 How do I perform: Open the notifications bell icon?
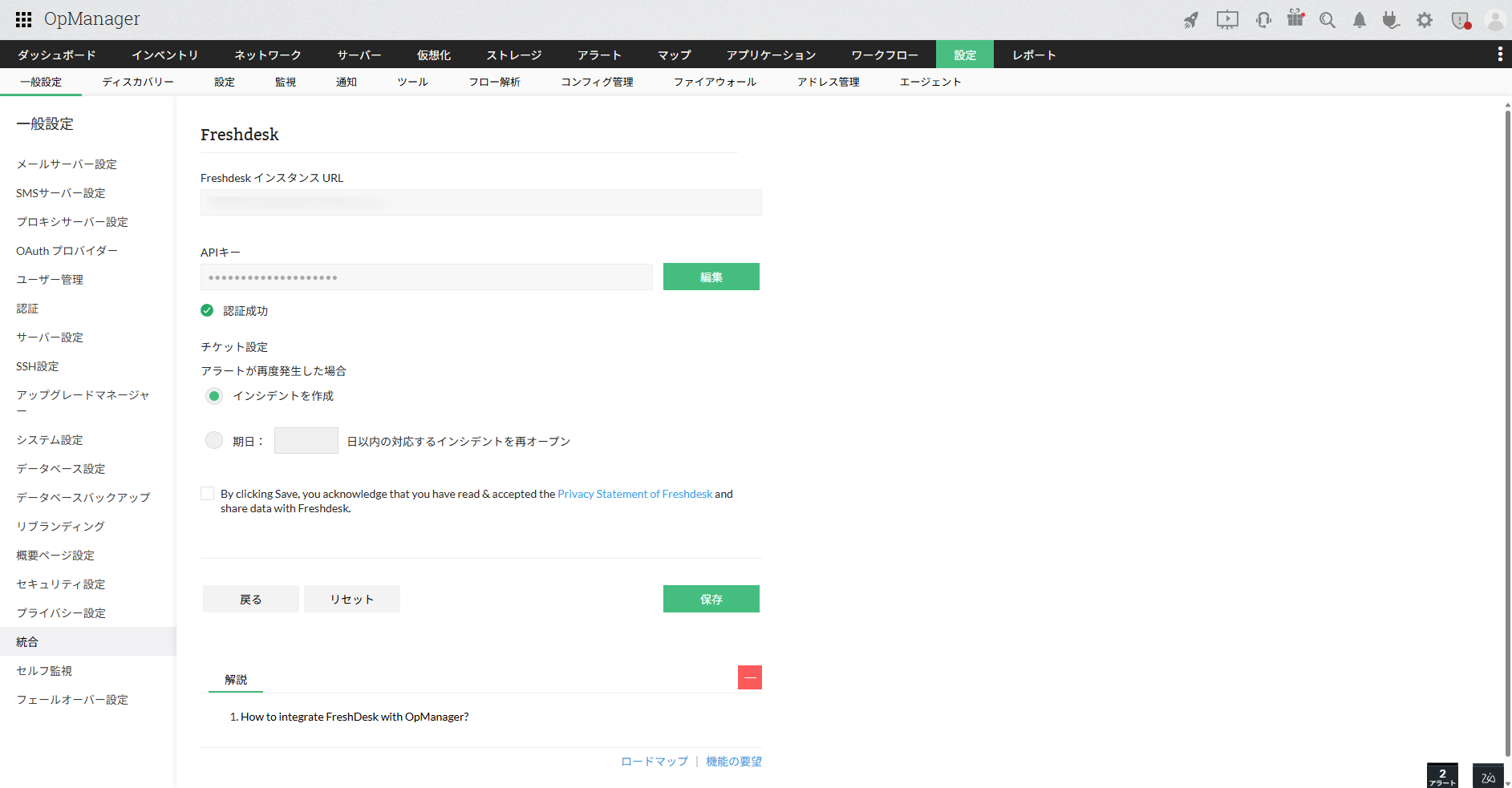[x=1359, y=20]
